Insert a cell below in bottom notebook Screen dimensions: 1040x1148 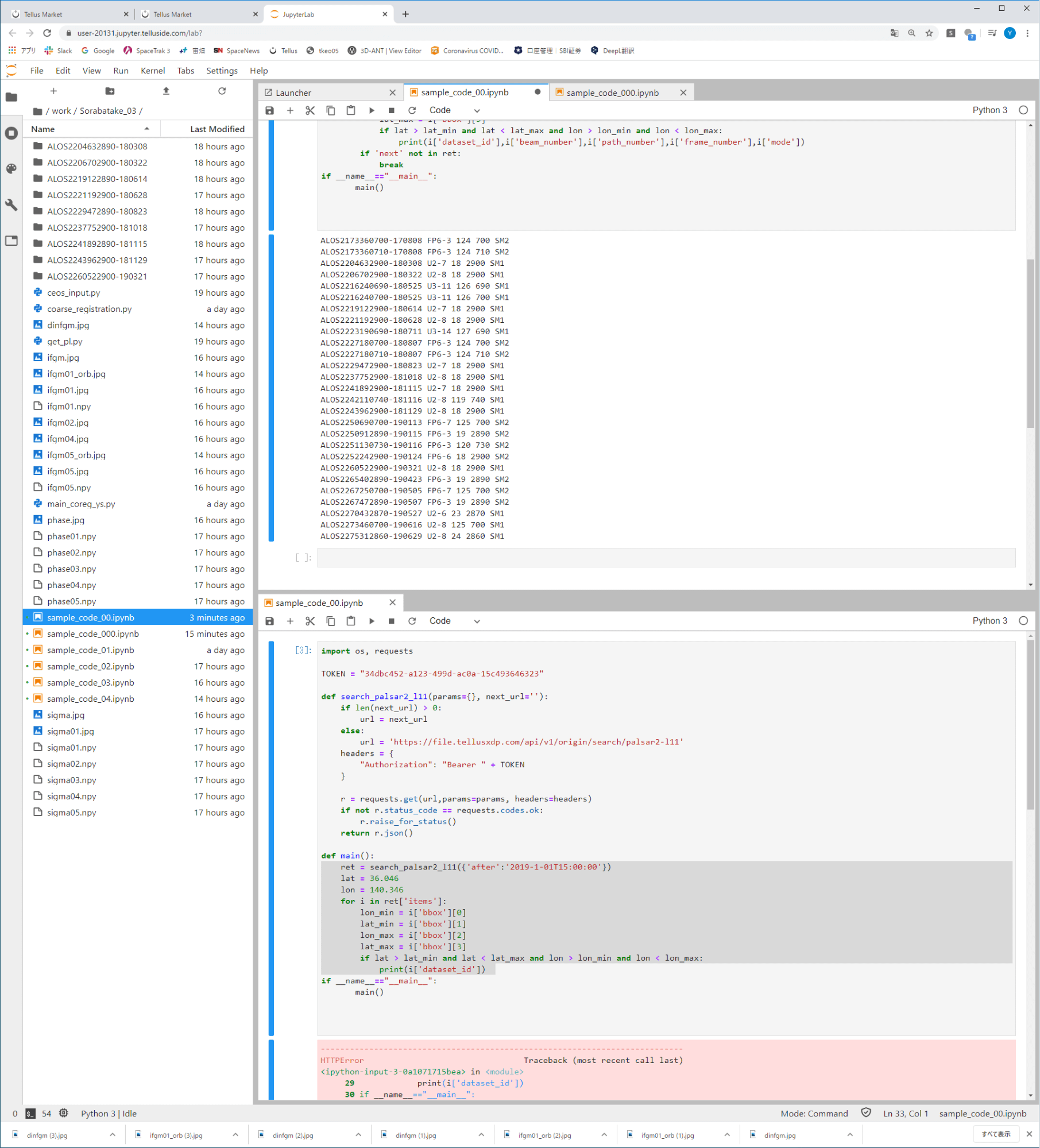[x=290, y=621]
